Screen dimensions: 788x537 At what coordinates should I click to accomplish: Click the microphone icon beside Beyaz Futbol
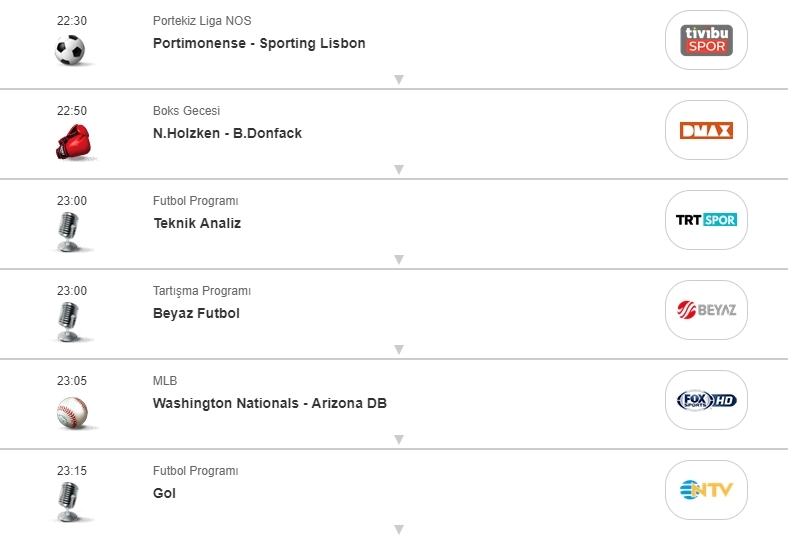click(x=68, y=321)
